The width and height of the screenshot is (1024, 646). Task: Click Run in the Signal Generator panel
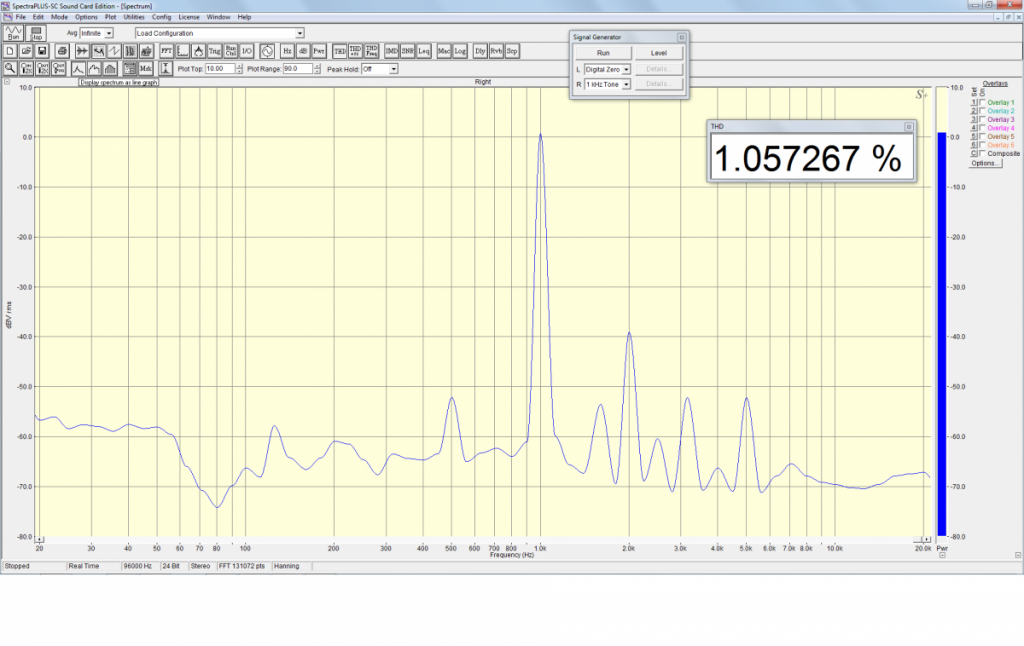click(603, 52)
